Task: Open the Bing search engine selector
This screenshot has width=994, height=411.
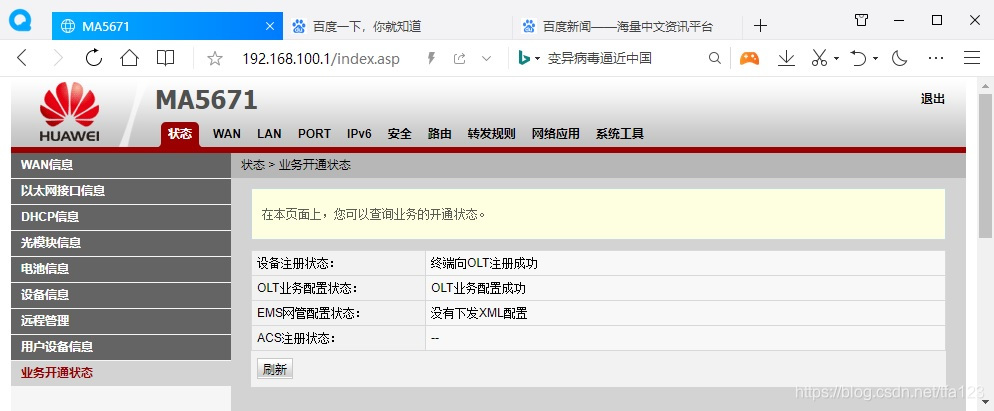Action: point(529,59)
